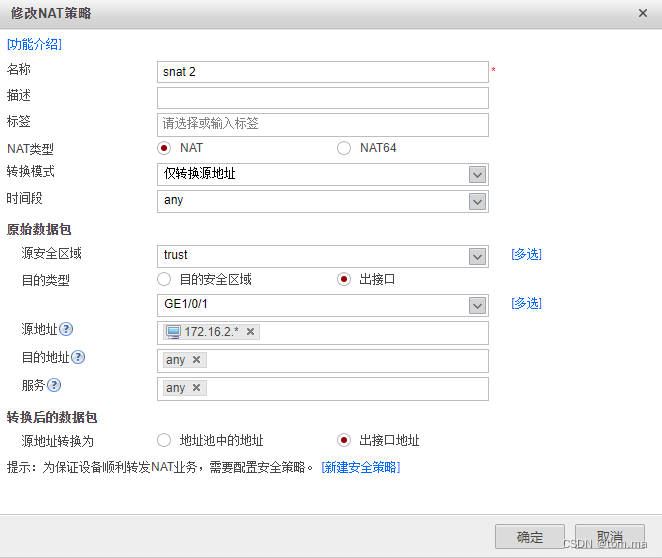Image resolution: width=662 pixels, height=558 pixels.
Task: Open 功能介绍 link
Action: click(35, 44)
